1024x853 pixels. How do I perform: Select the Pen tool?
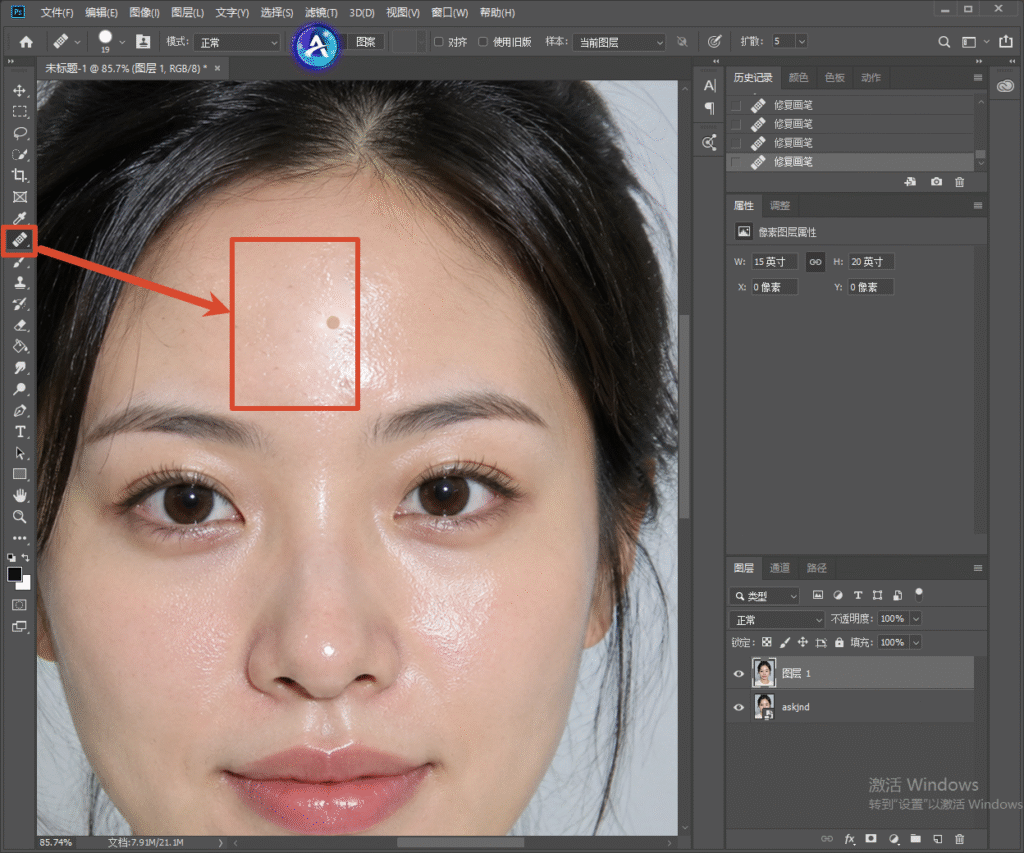tap(20, 411)
